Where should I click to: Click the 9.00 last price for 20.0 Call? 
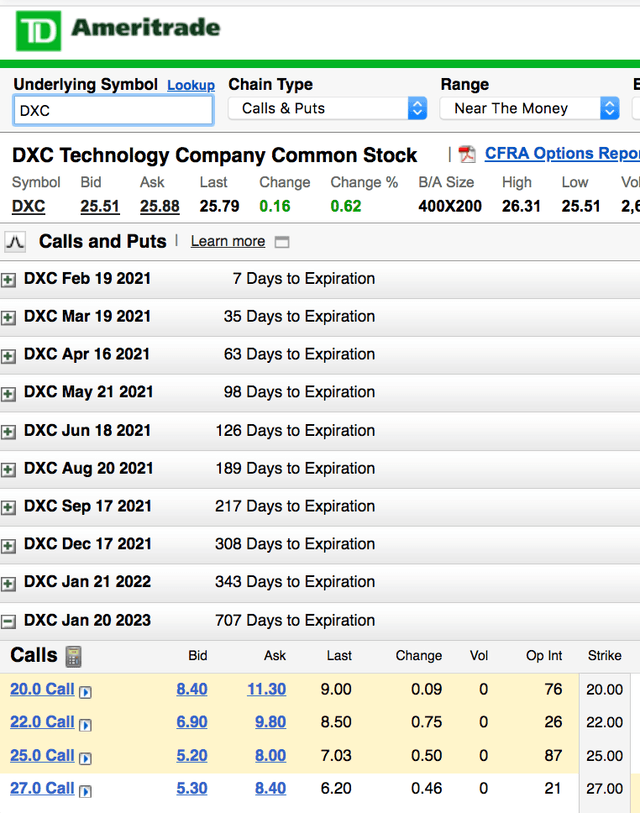point(336,689)
